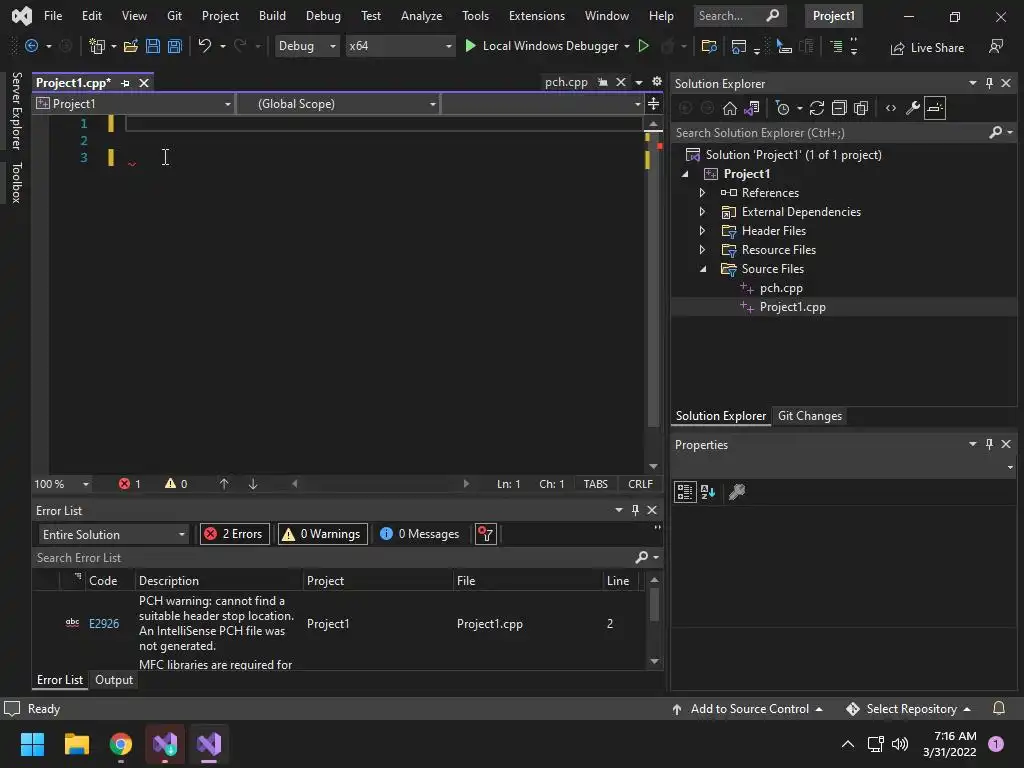Open the x64 platform dropdown
This screenshot has height=768, width=1024.
[x=400, y=46]
